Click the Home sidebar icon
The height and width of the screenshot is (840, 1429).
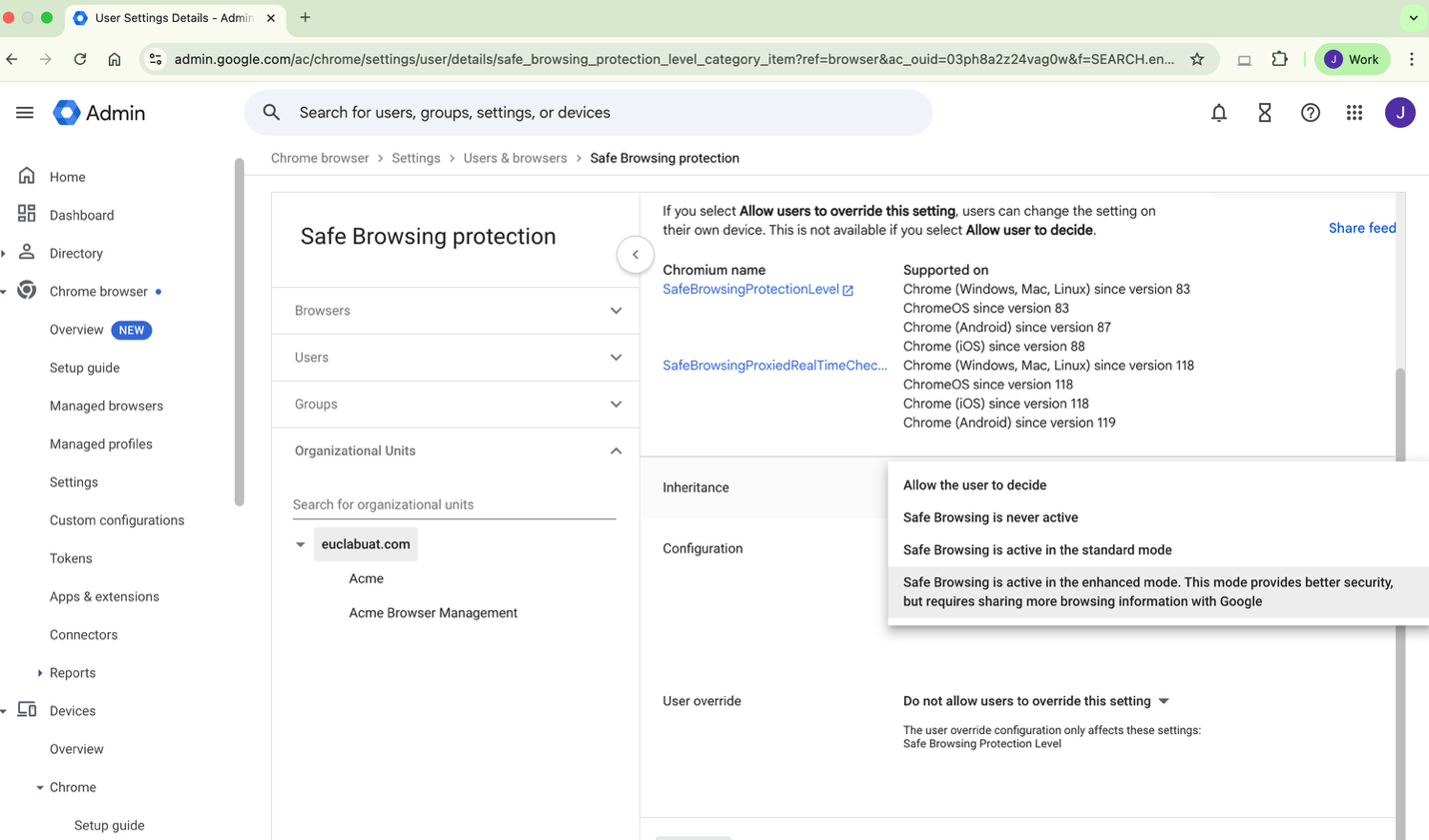(x=27, y=176)
